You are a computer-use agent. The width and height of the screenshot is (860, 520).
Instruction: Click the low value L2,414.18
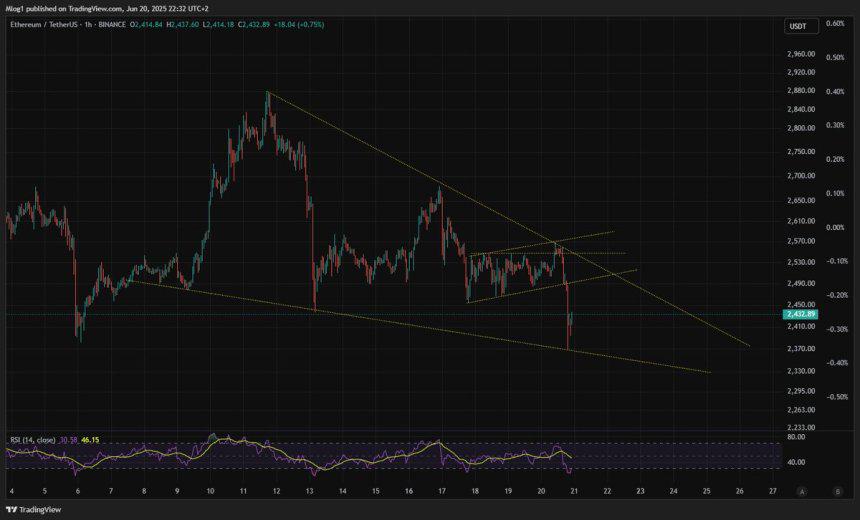click(x=218, y=25)
